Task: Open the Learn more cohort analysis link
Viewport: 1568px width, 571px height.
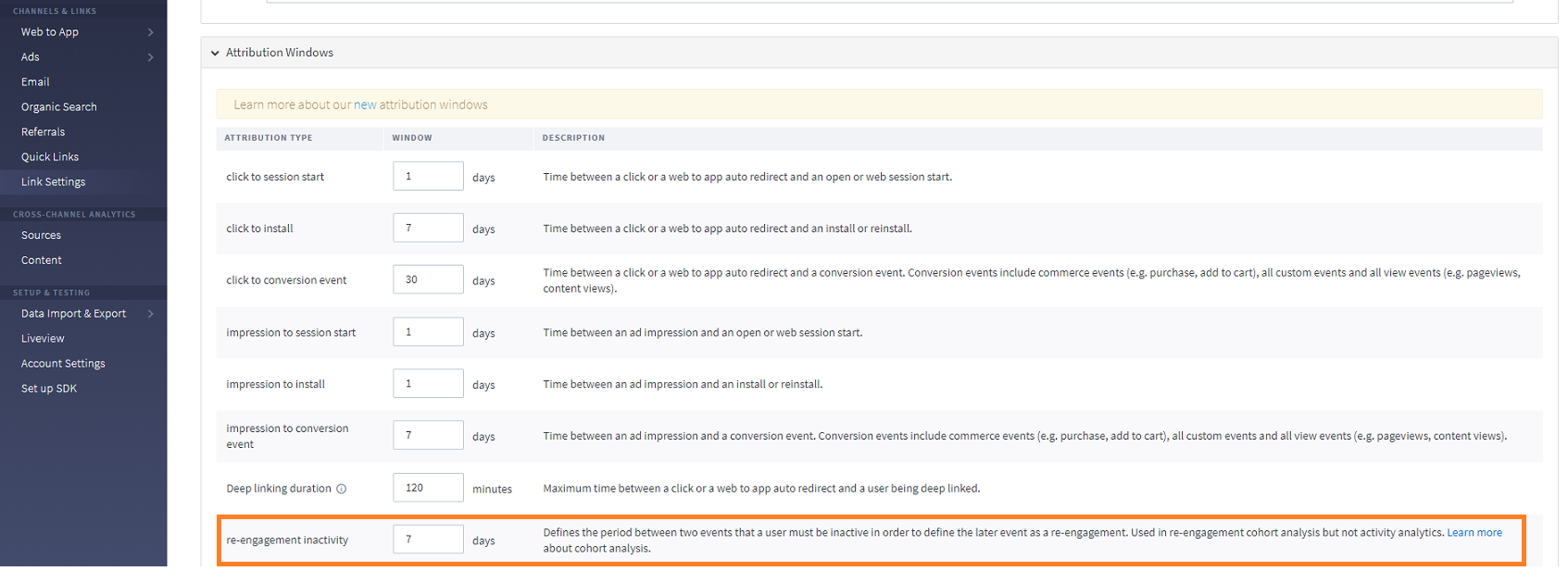Action: pos(1474,533)
